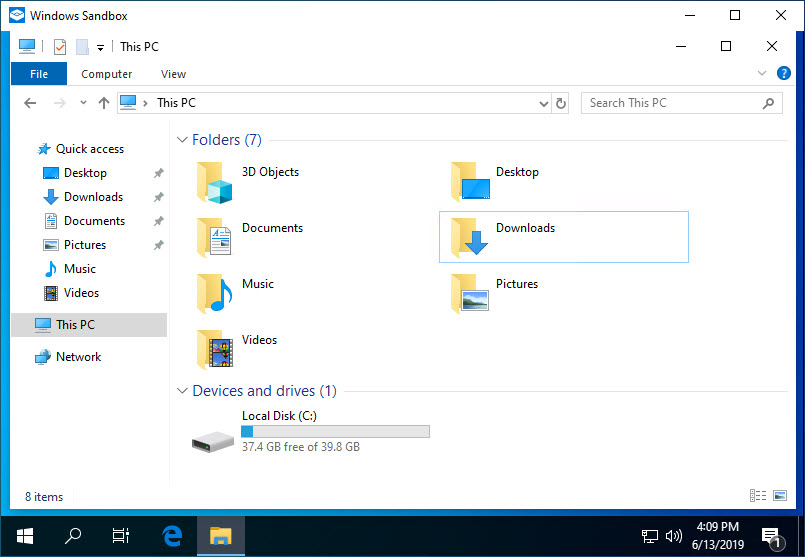Screen dimensions: 805x557
Task: Go up one level with up arrow
Action: coord(104,103)
